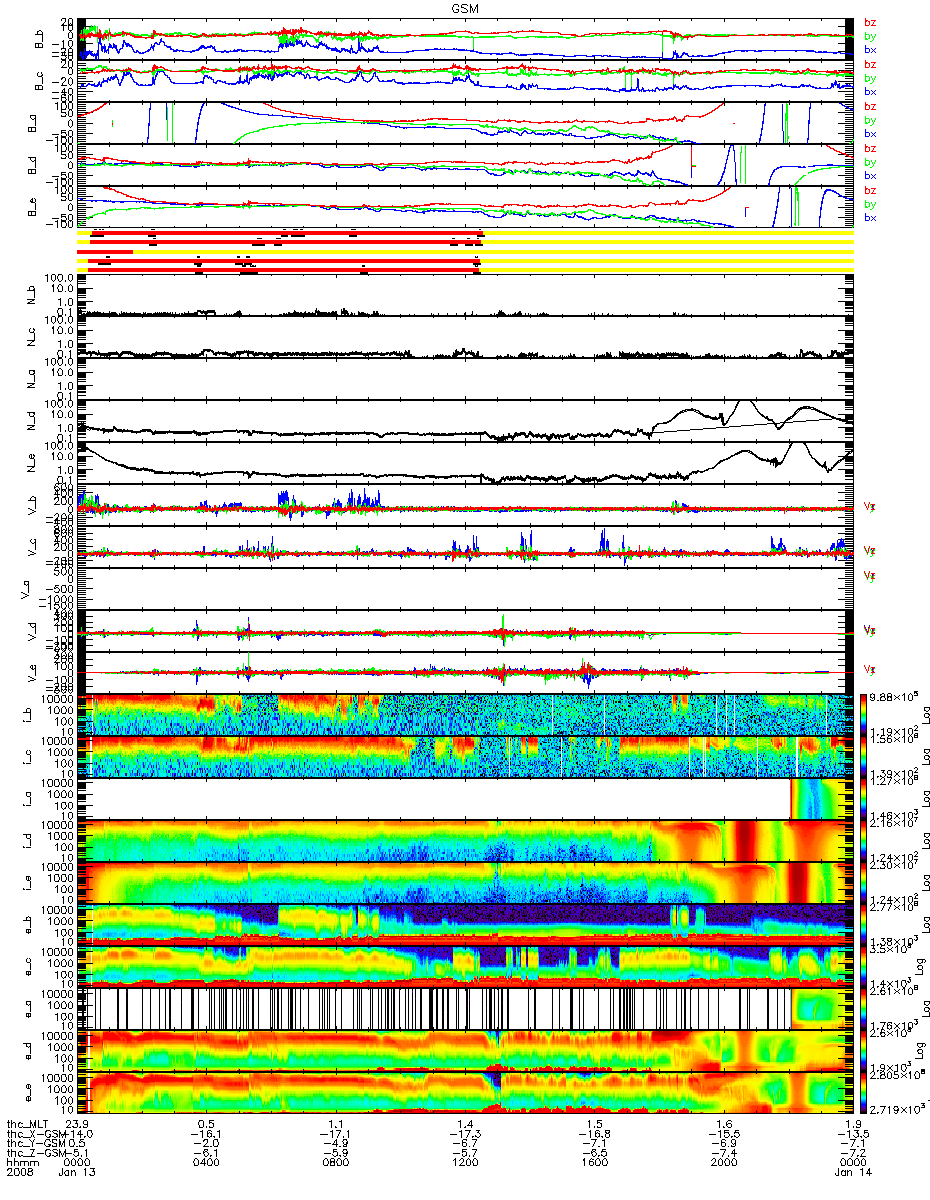This screenshot has height=1200, width=930.
Task: Click the 'N_c' density panel label
Action: (30, 338)
